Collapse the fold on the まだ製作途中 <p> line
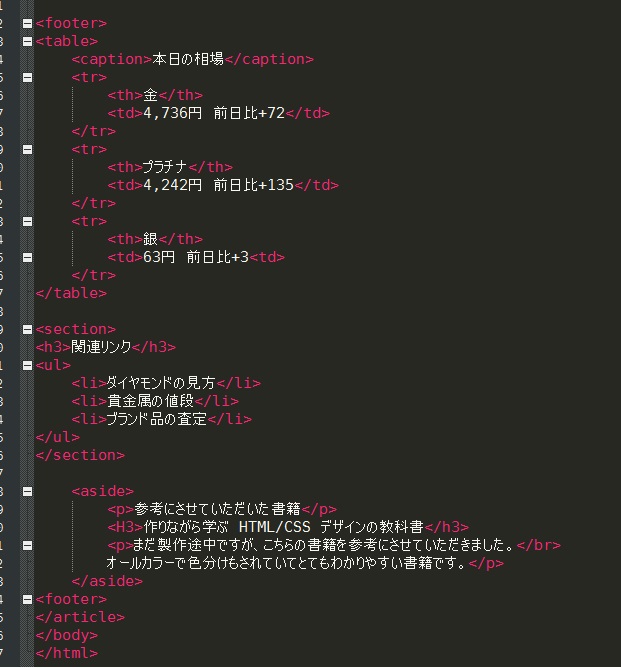The image size is (621, 668). pyautogui.click(x=27, y=545)
